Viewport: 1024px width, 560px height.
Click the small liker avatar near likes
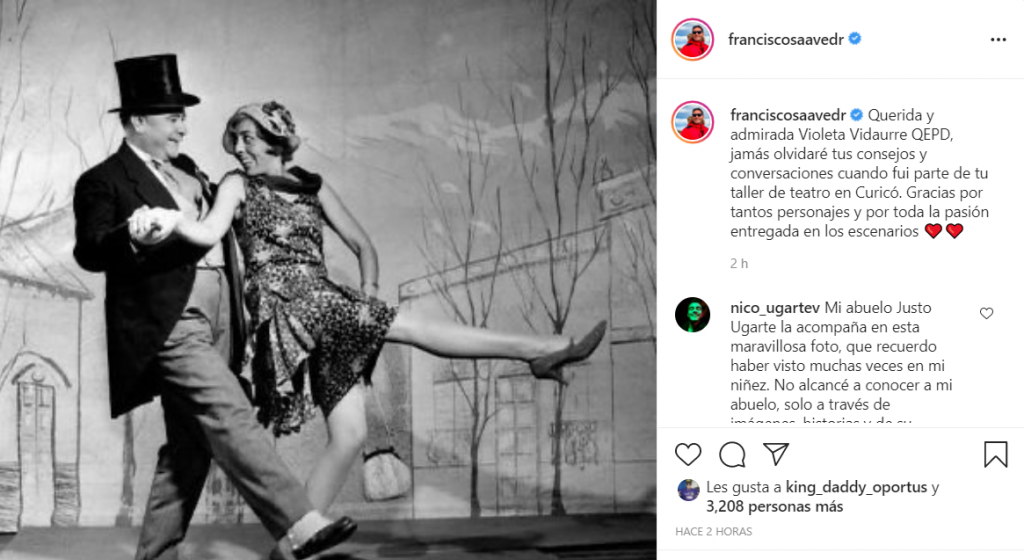pyautogui.click(x=688, y=490)
